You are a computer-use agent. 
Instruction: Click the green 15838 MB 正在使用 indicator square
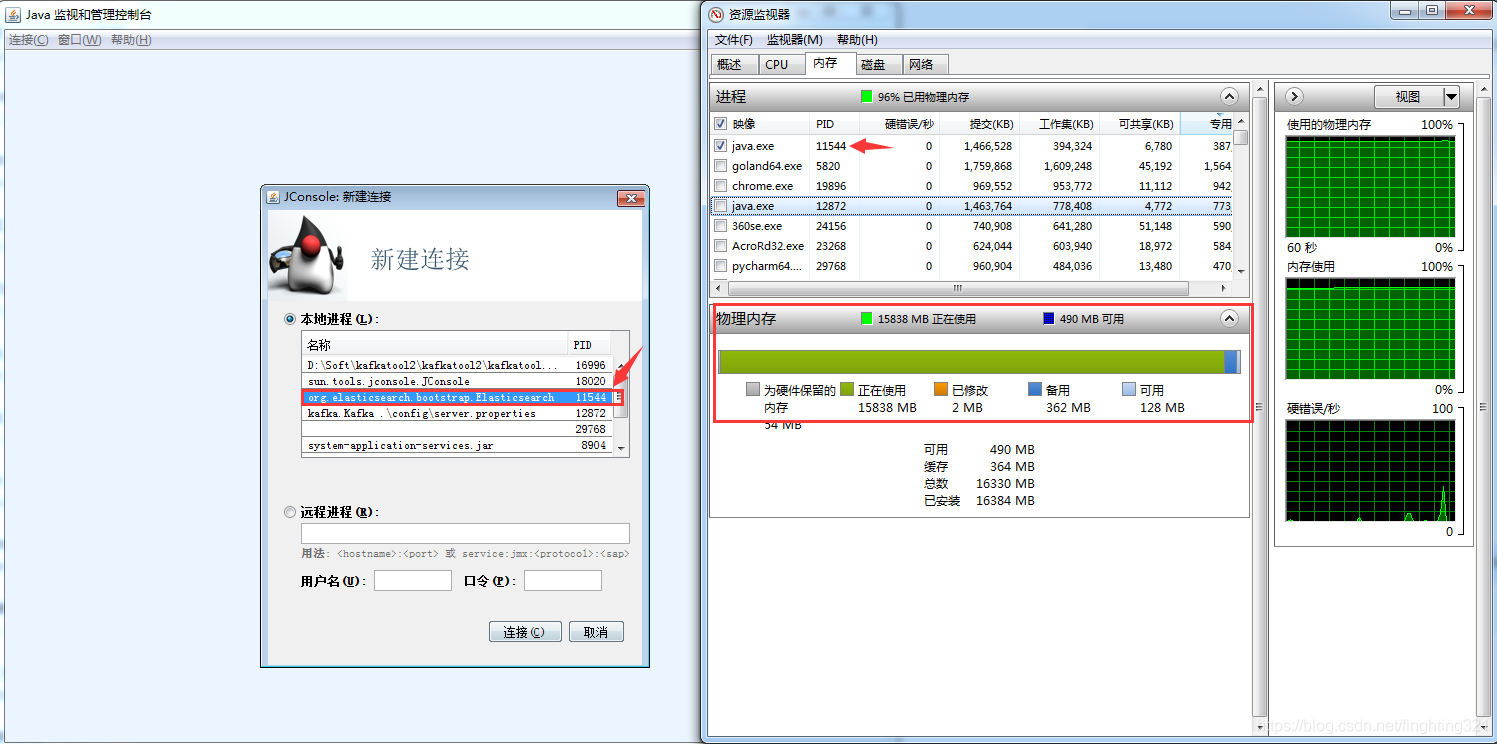pyautogui.click(x=867, y=319)
